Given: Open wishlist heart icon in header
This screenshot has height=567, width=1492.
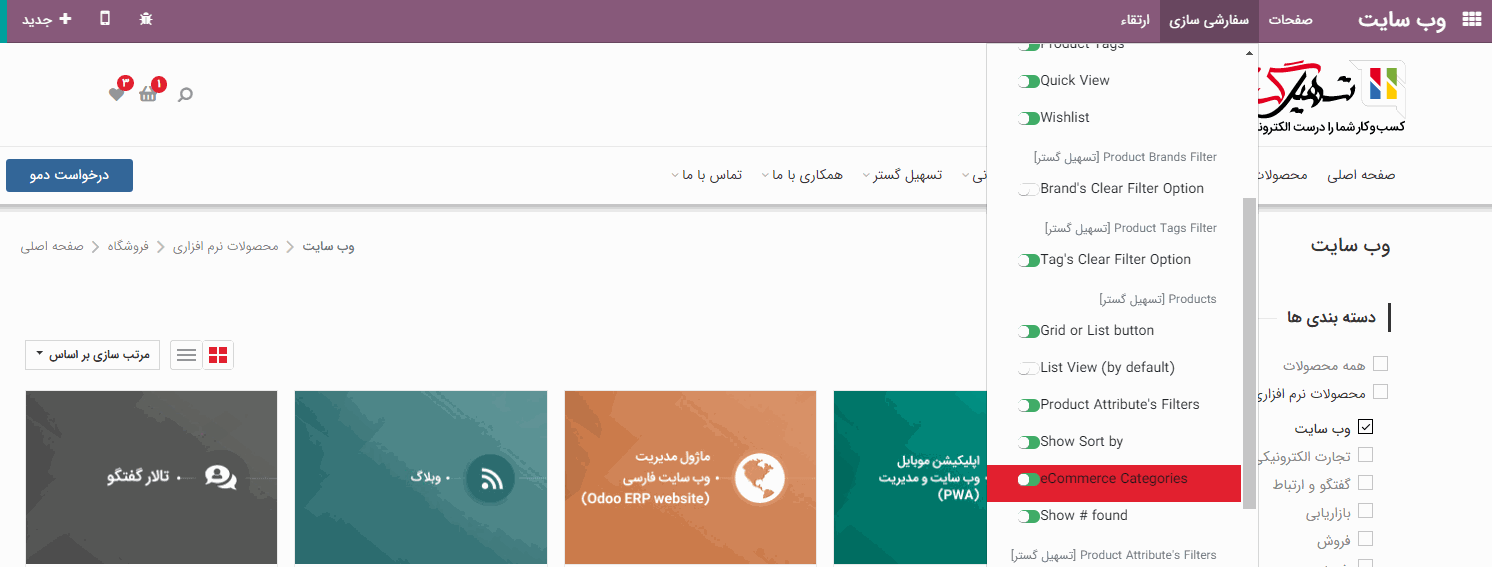Looking at the screenshot, I should (117, 94).
